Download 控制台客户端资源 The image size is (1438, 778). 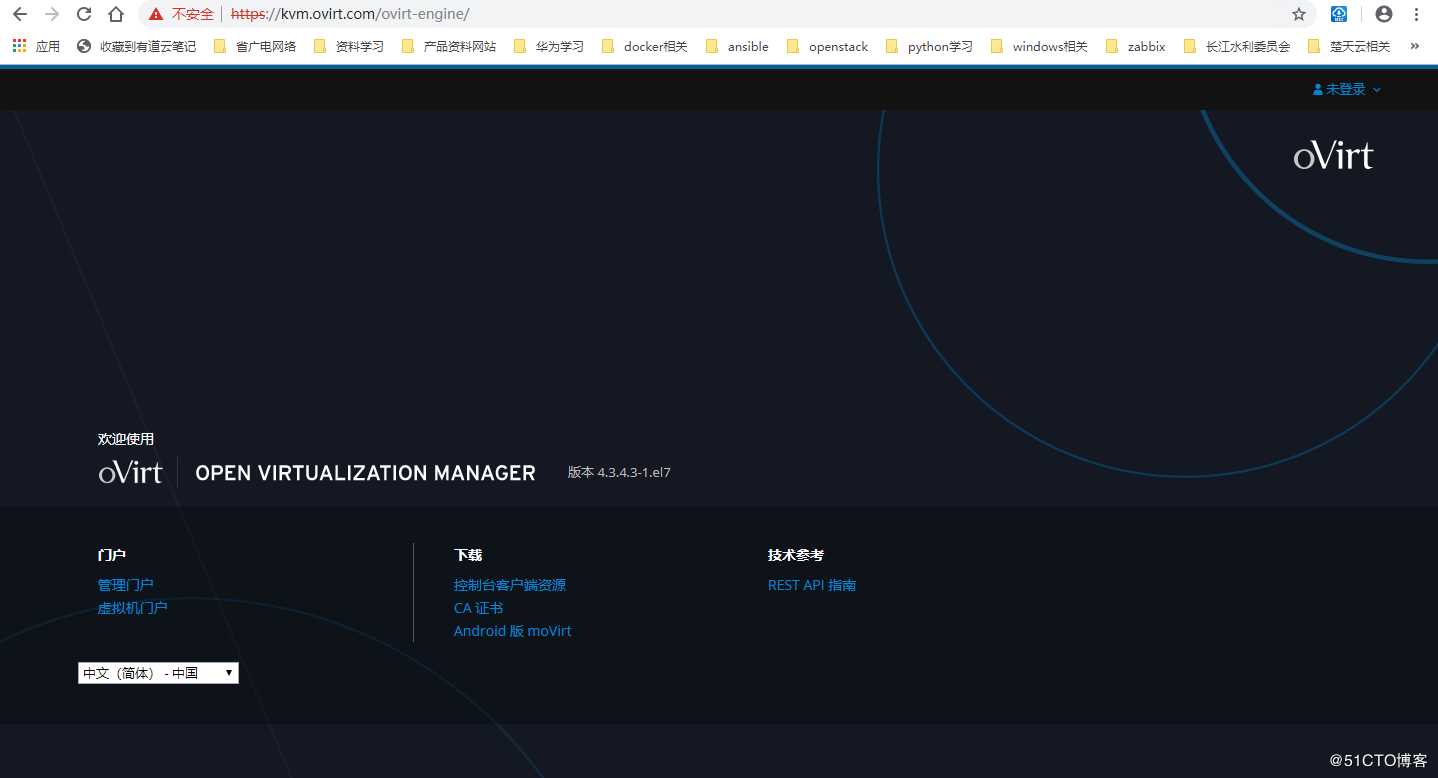click(510, 585)
